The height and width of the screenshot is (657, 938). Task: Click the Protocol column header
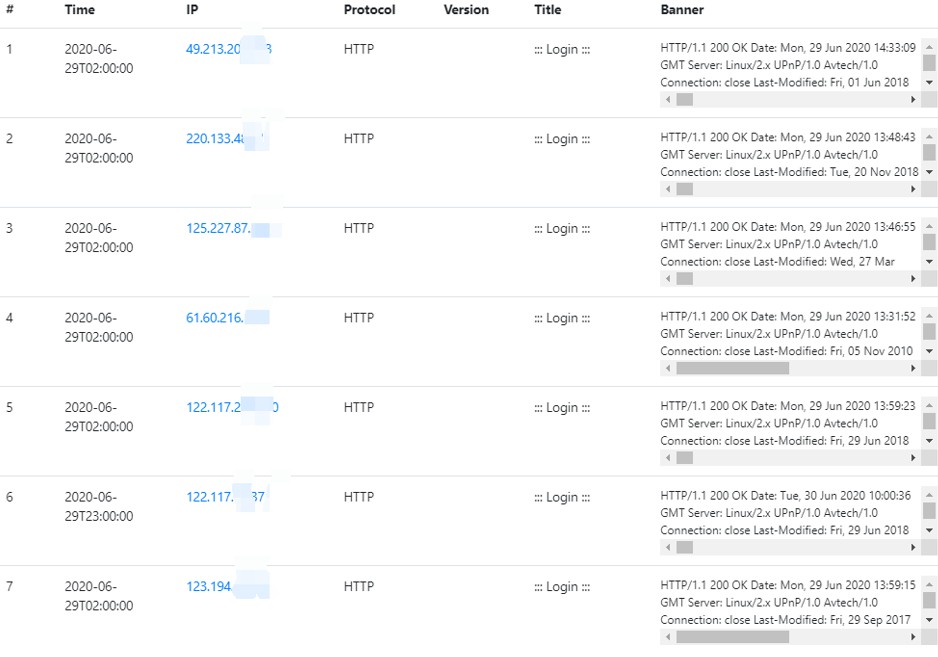(369, 10)
